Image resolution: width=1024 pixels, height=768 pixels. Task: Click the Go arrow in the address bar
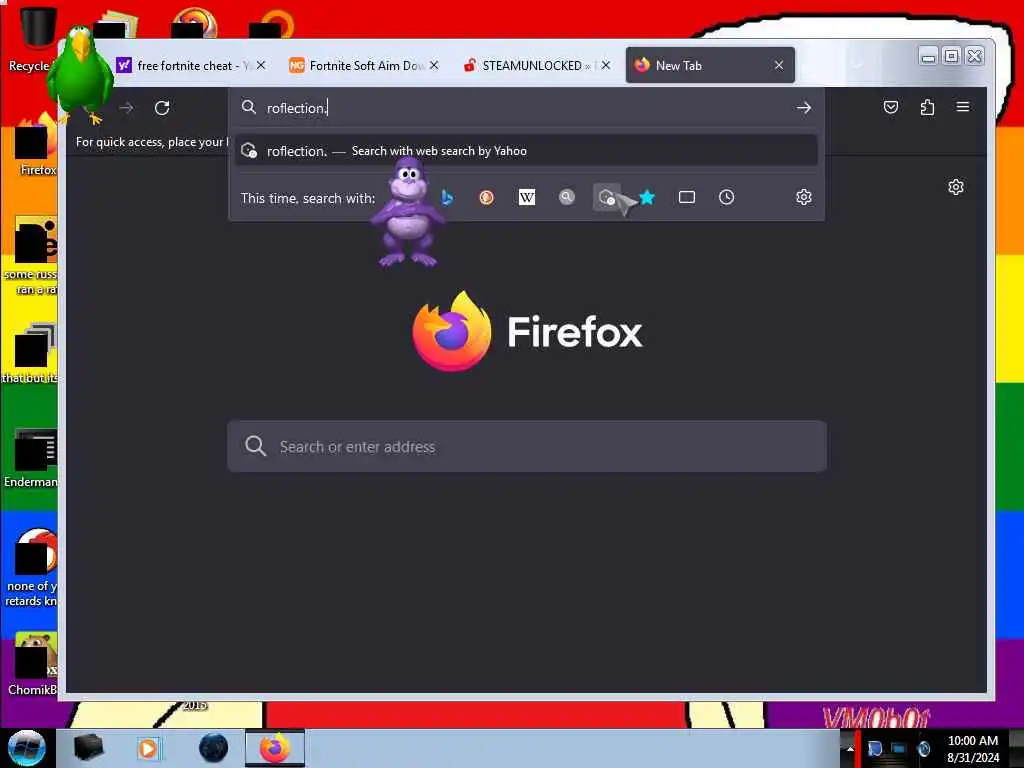click(804, 108)
